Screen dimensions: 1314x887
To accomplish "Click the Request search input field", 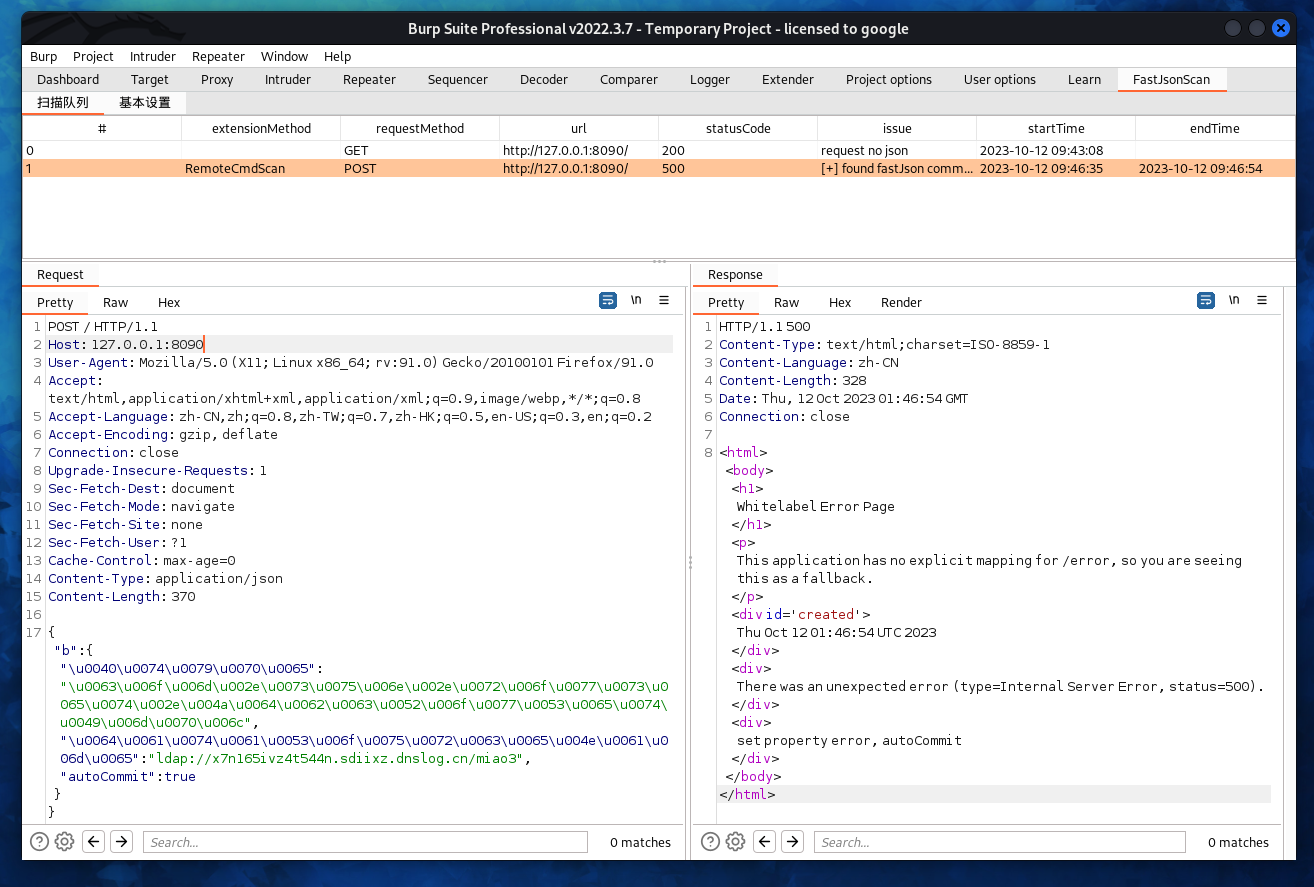I will click(x=364, y=842).
